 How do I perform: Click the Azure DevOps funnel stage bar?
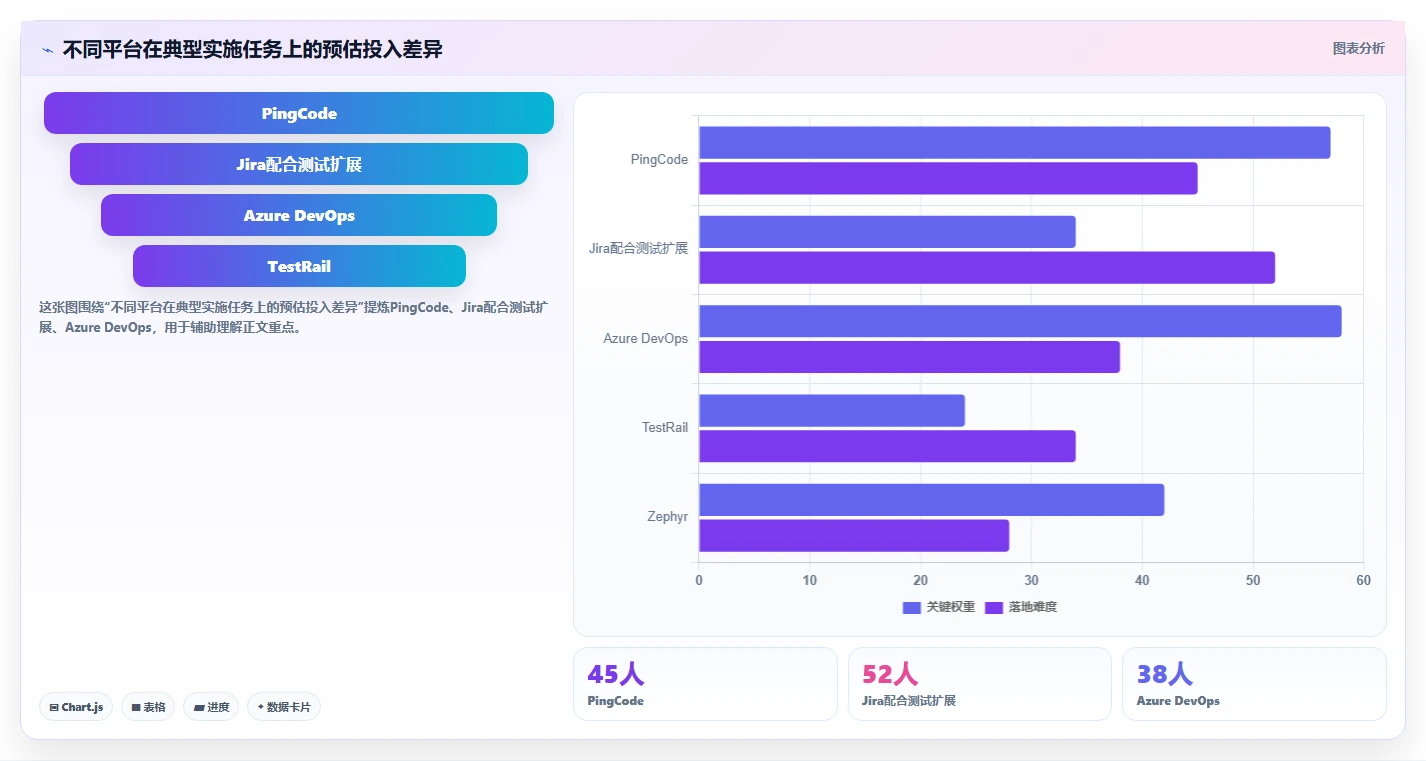299,215
